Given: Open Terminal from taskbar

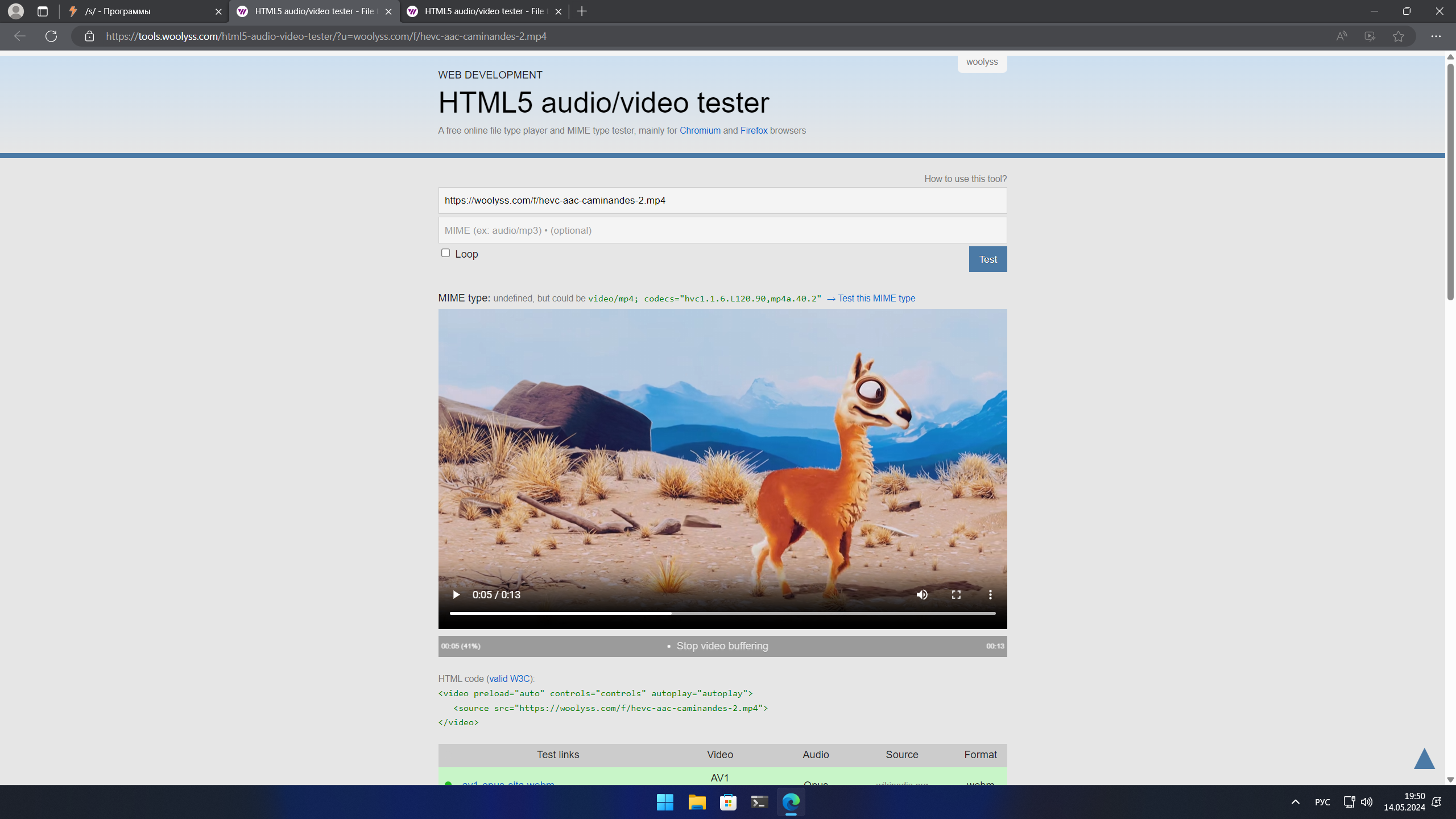Looking at the screenshot, I should click(760, 802).
